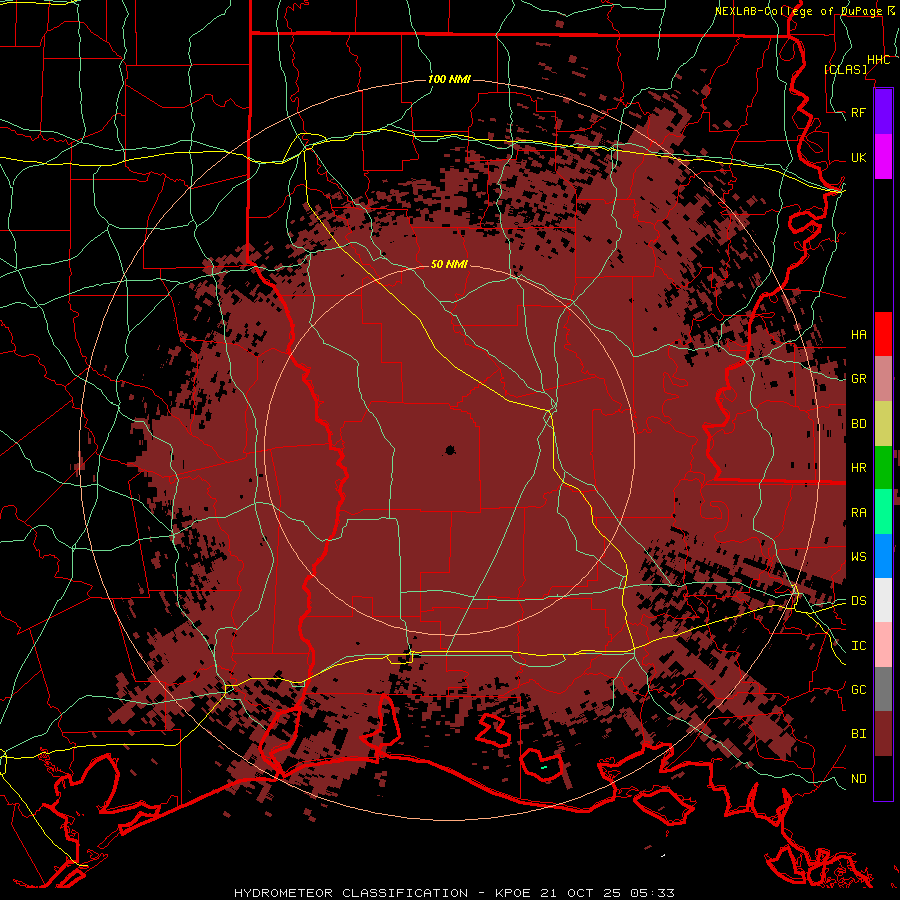Click the HA red legend swatch
The image size is (900, 900).
tap(883, 334)
